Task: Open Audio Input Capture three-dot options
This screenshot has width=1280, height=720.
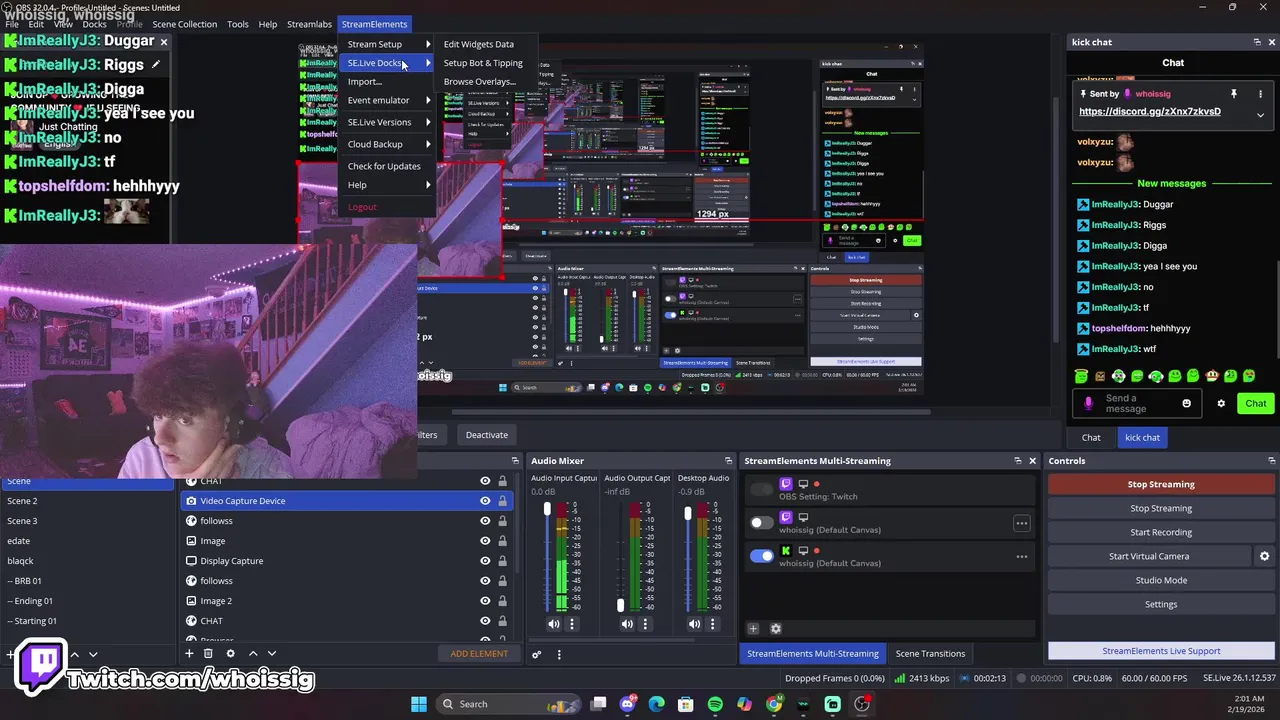Action: [x=572, y=624]
